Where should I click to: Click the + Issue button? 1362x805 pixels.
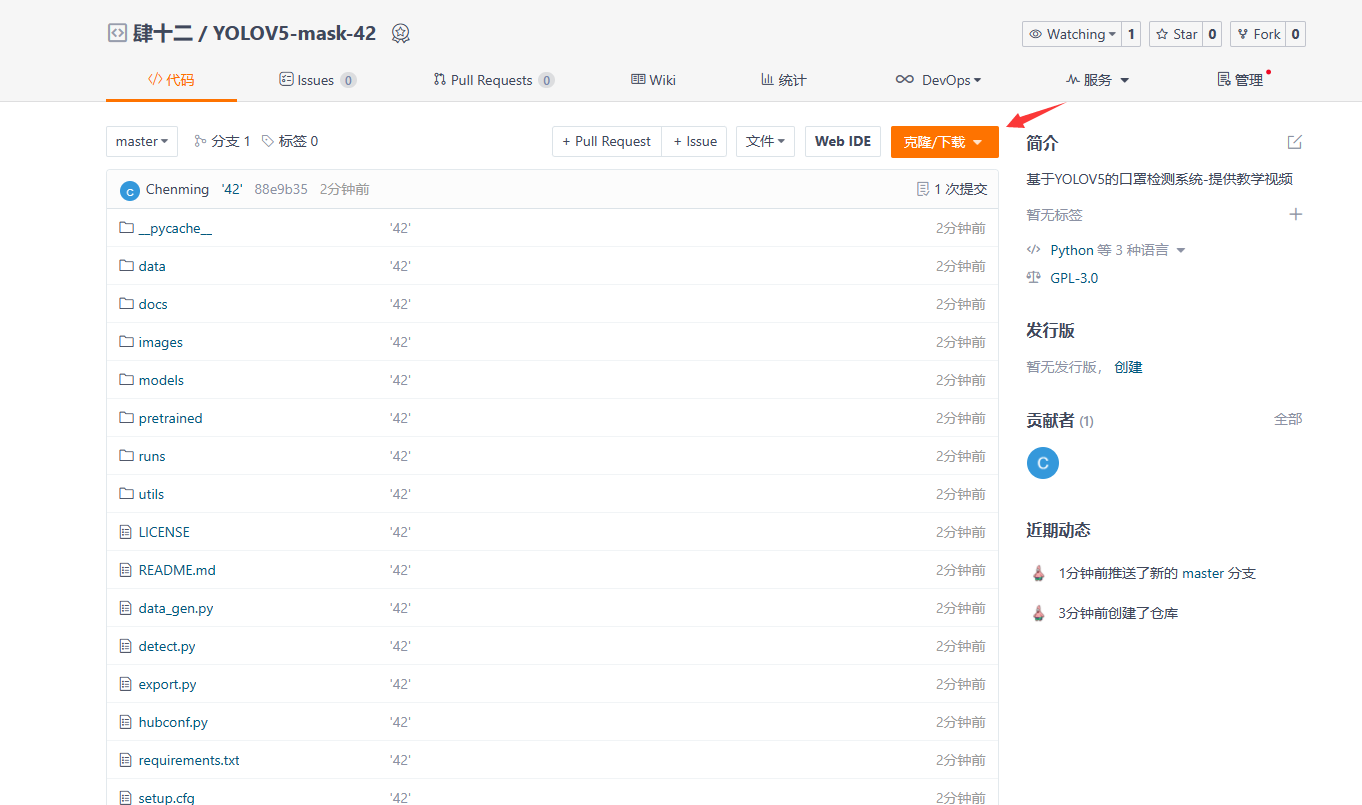(x=694, y=141)
